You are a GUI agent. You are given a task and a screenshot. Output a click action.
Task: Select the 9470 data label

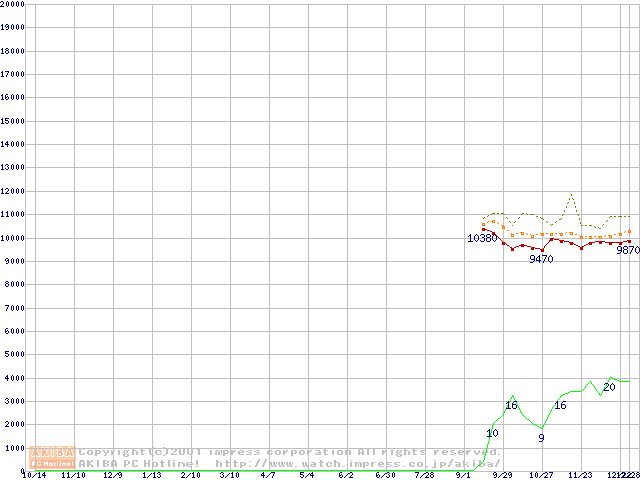(x=541, y=259)
